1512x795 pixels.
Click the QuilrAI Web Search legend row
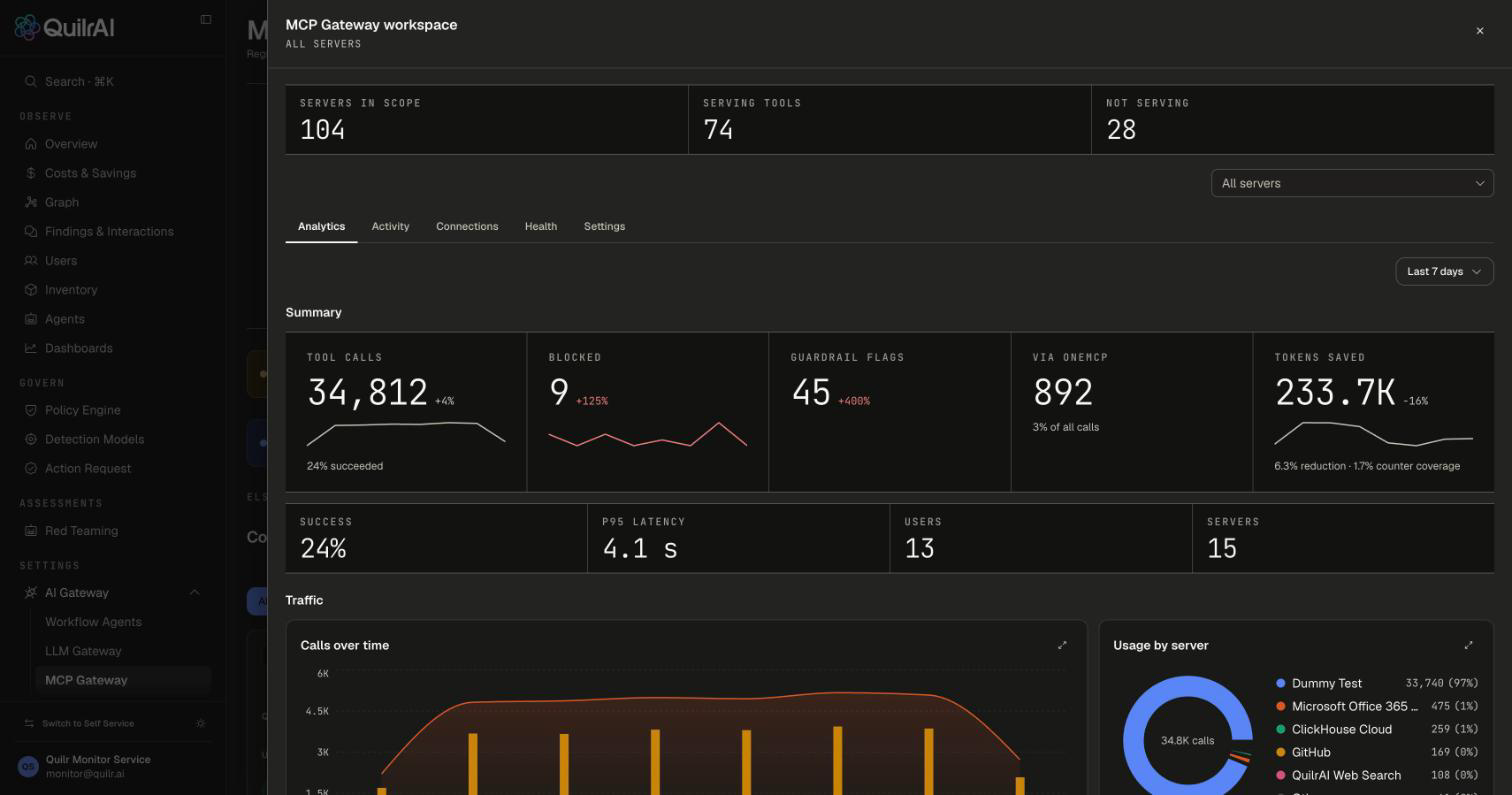(1377, 775)
